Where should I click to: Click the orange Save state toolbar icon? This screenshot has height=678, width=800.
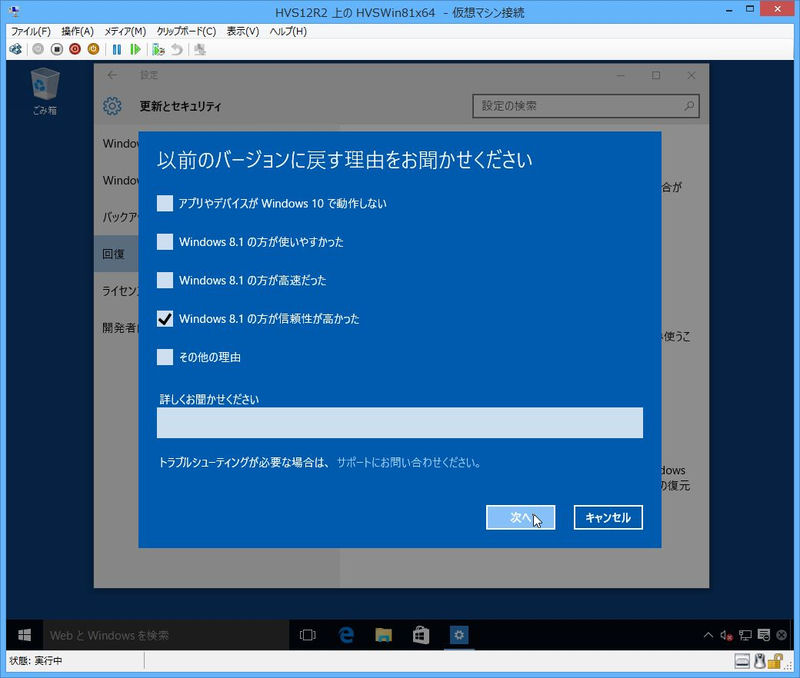(93, 49)
